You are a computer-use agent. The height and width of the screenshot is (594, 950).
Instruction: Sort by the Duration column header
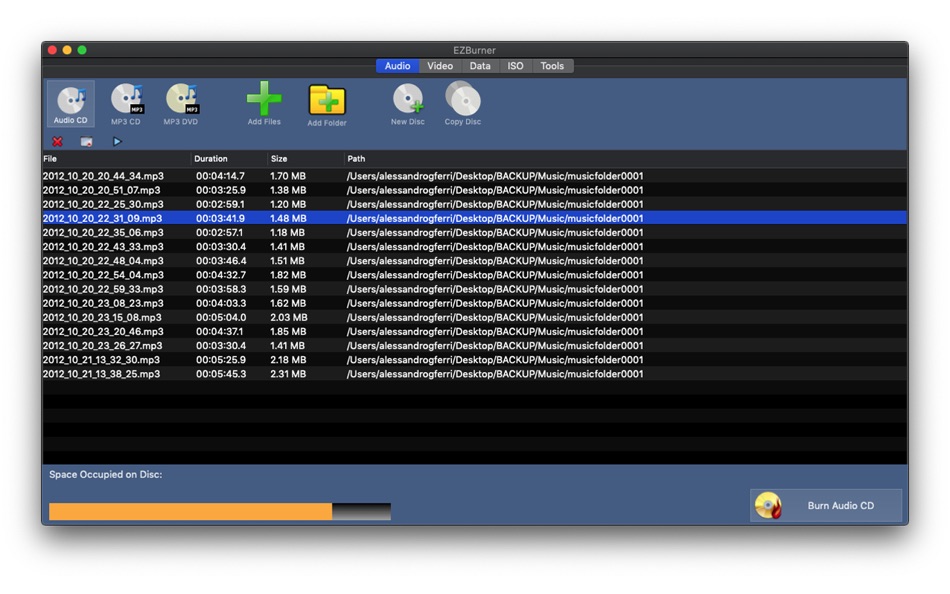click(229, 159)
